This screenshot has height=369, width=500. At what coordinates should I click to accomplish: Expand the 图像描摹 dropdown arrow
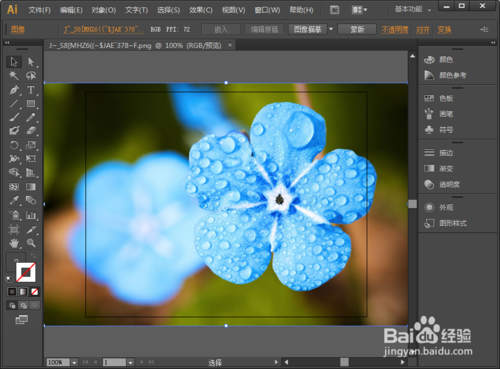[331, 29]
